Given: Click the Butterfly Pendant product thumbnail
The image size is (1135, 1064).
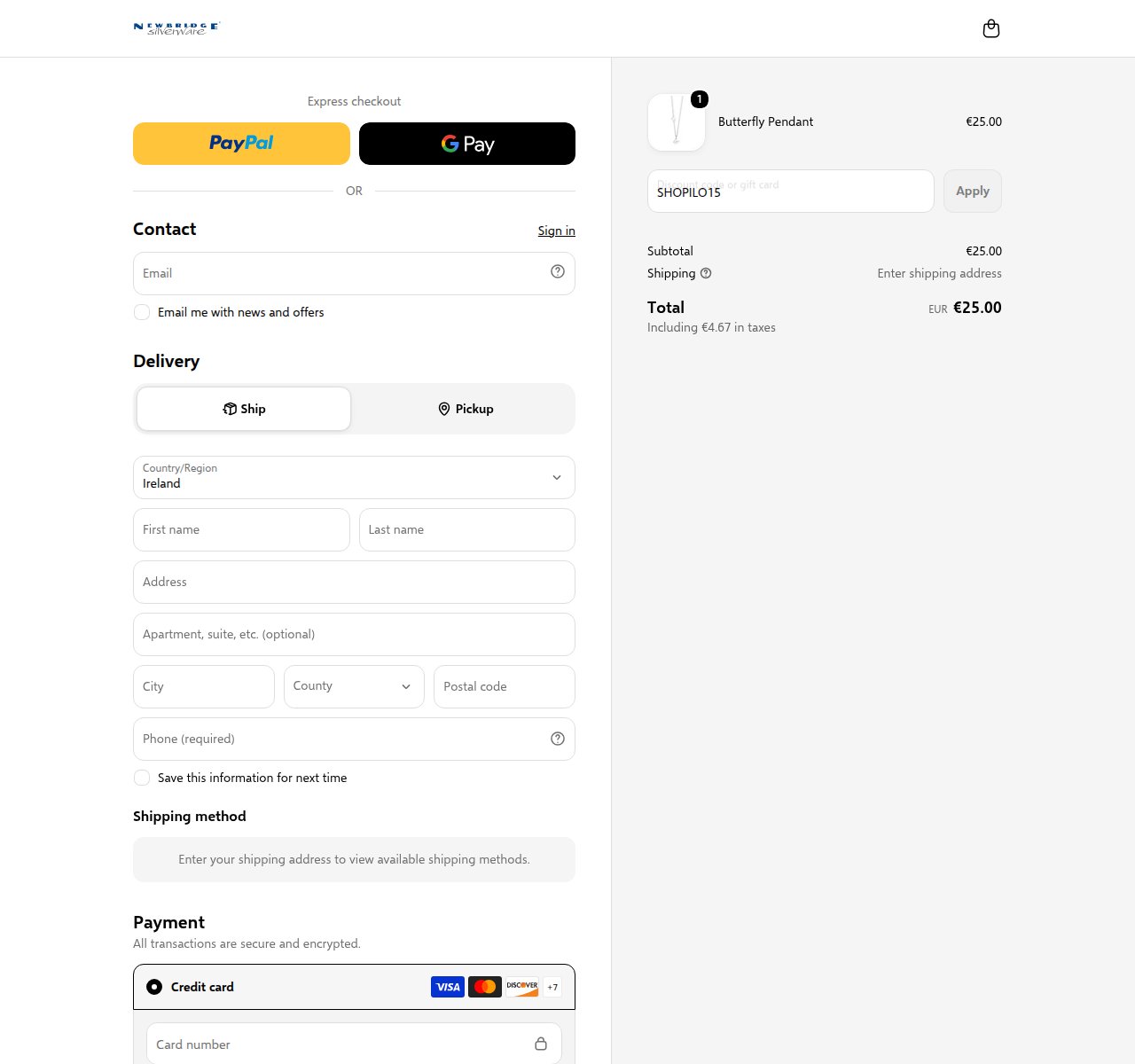Looking at the screenshot, I should click(677, 122).
